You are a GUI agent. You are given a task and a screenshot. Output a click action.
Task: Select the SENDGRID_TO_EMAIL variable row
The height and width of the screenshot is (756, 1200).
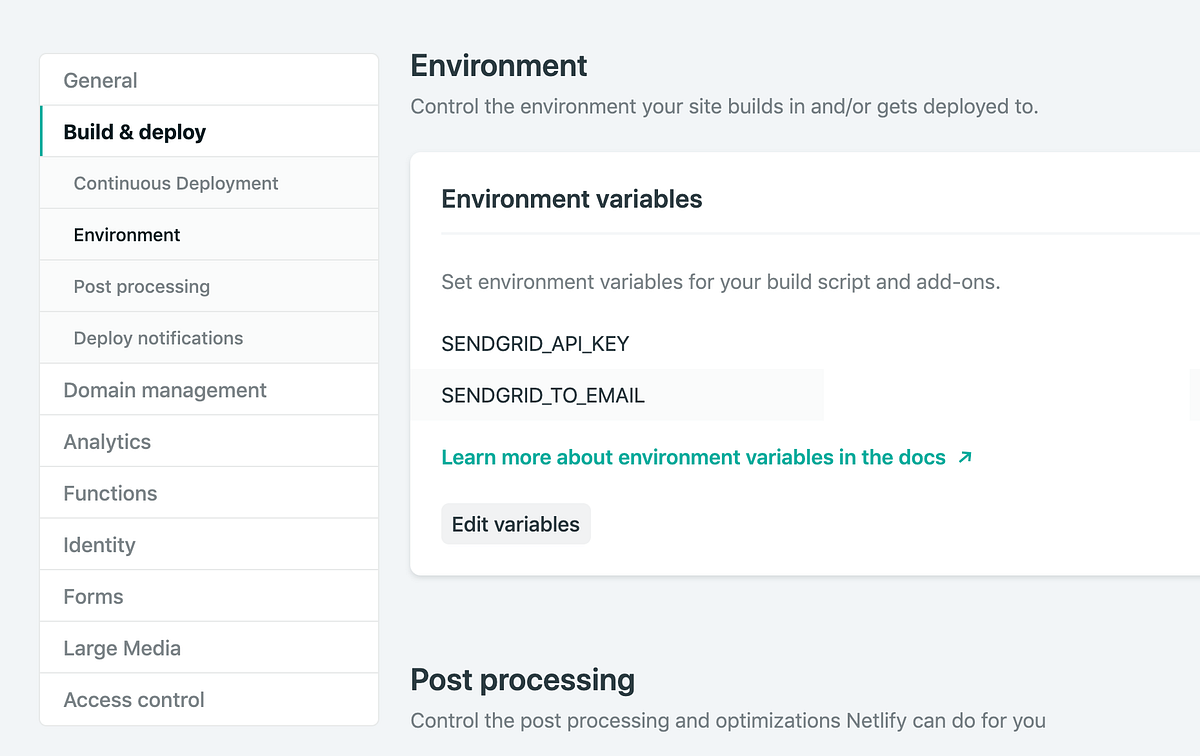[x=543, y=395]
